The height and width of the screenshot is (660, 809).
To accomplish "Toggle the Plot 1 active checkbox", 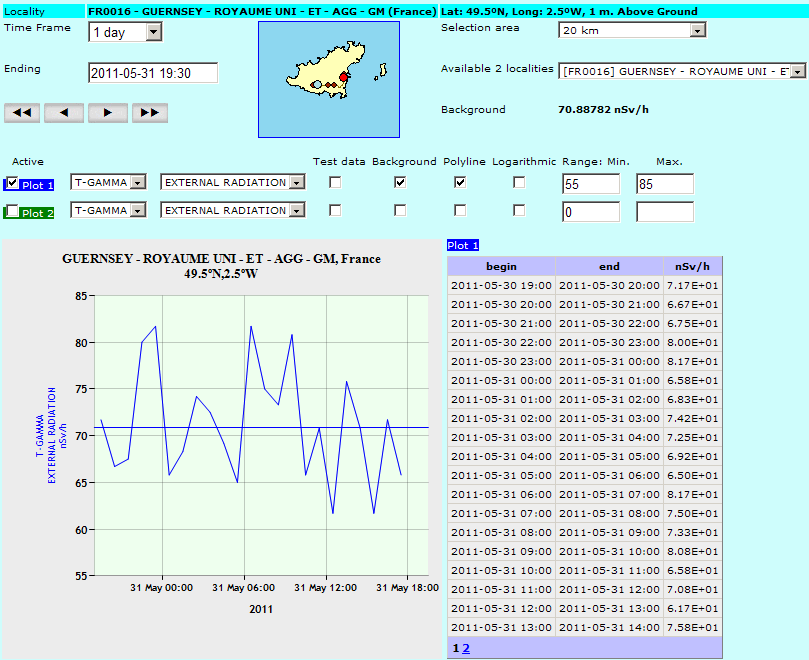I will click(12, 183).
